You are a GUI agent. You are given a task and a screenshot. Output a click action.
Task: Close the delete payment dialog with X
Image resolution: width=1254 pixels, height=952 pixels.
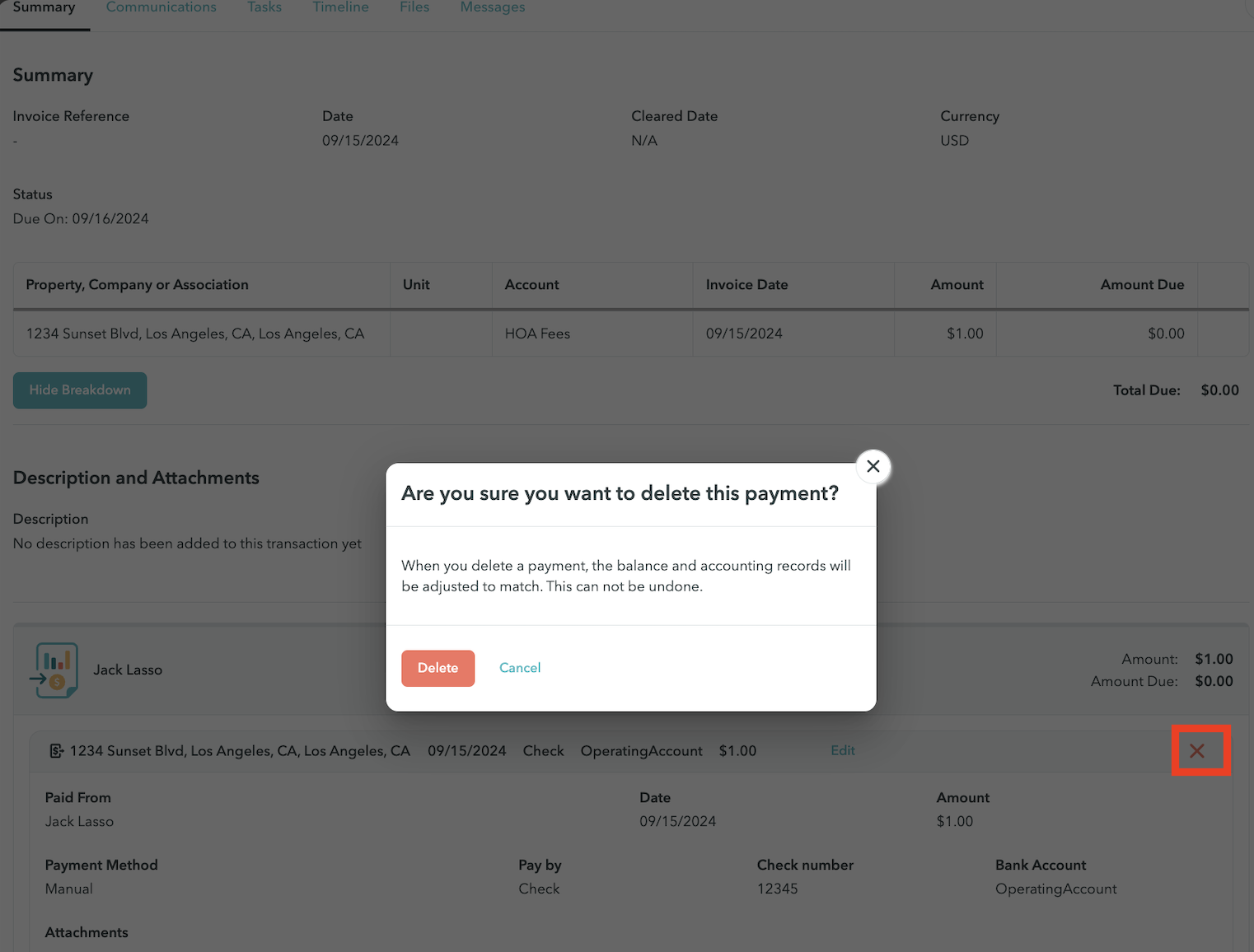[873, 467]
